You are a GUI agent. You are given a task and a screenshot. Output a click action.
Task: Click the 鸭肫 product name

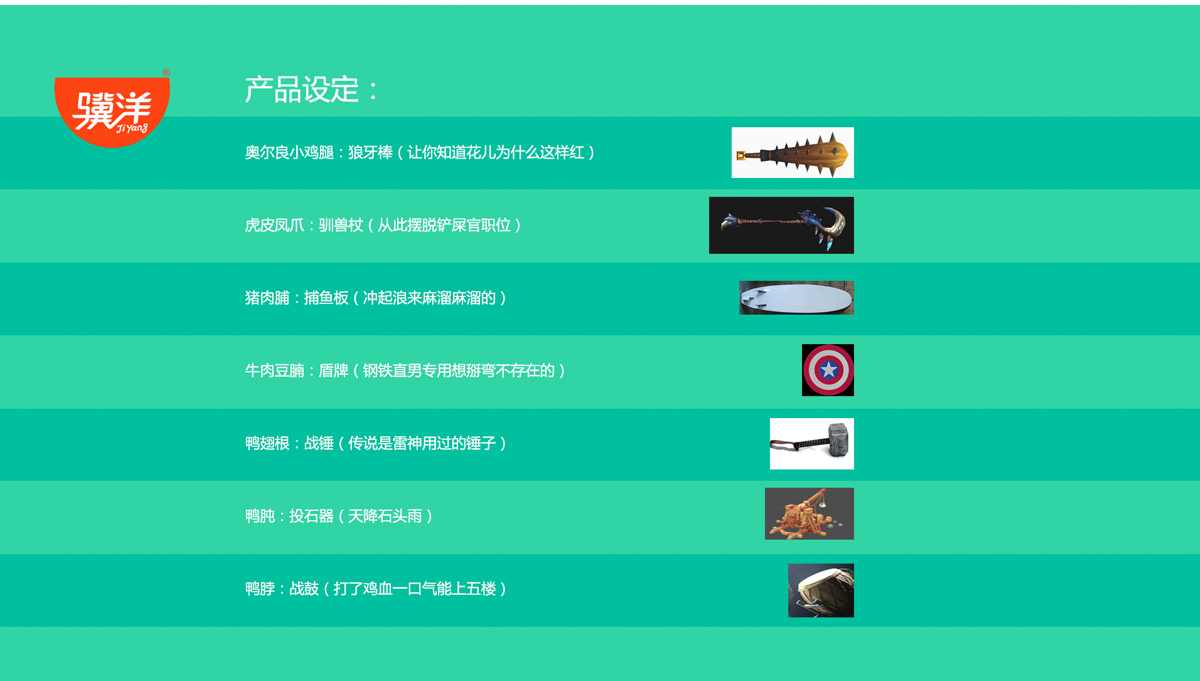tap(259, 516)
